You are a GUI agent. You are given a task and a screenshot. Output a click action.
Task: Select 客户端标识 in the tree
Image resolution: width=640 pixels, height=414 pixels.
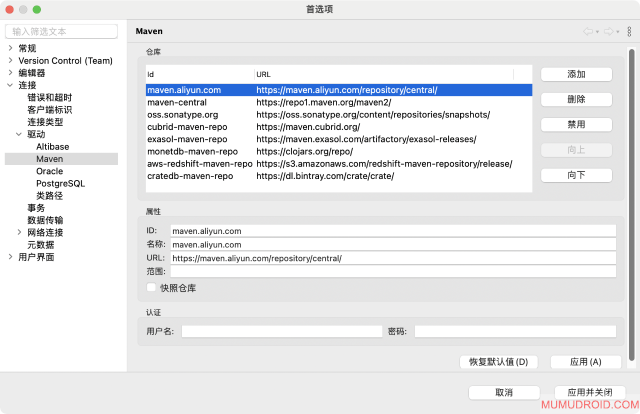coord(49,109)
